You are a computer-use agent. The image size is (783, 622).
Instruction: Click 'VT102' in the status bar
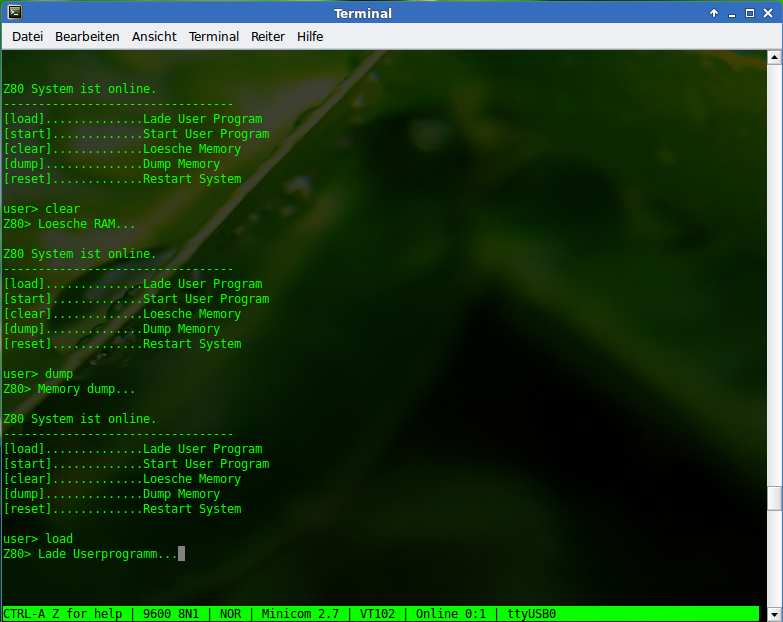point(377,614)
